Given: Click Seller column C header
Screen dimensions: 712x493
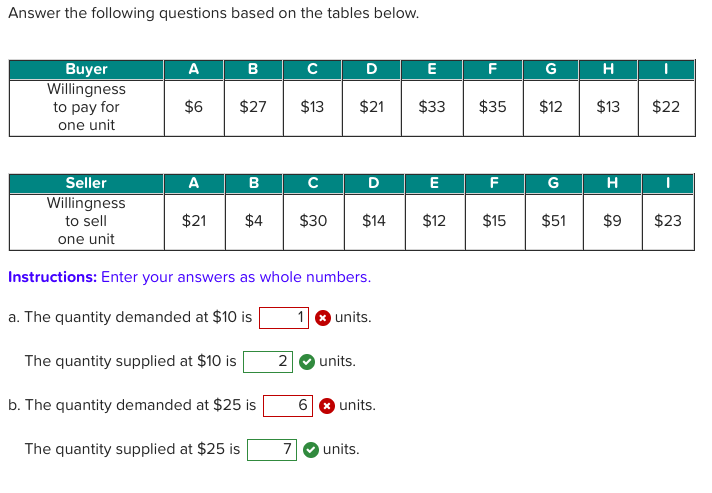Looking at the screenshot, I should (313, 183).
